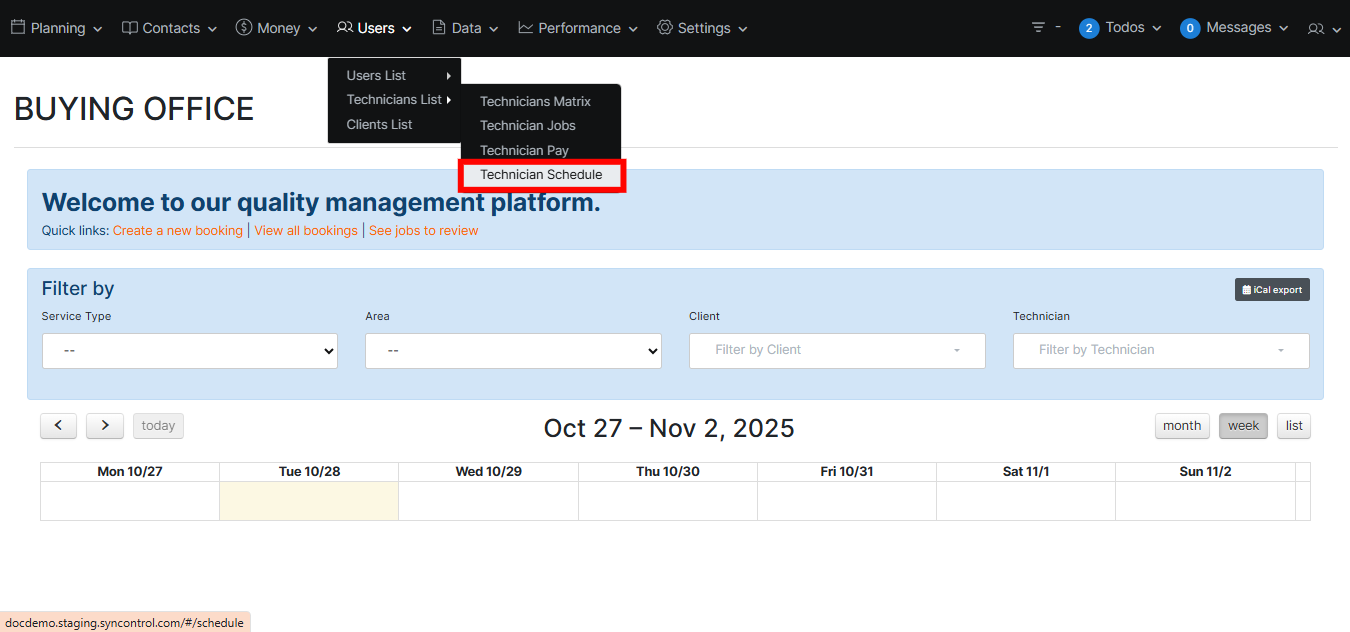
Task: Click the Filter by Client field
Action: [x=837, y=351]
